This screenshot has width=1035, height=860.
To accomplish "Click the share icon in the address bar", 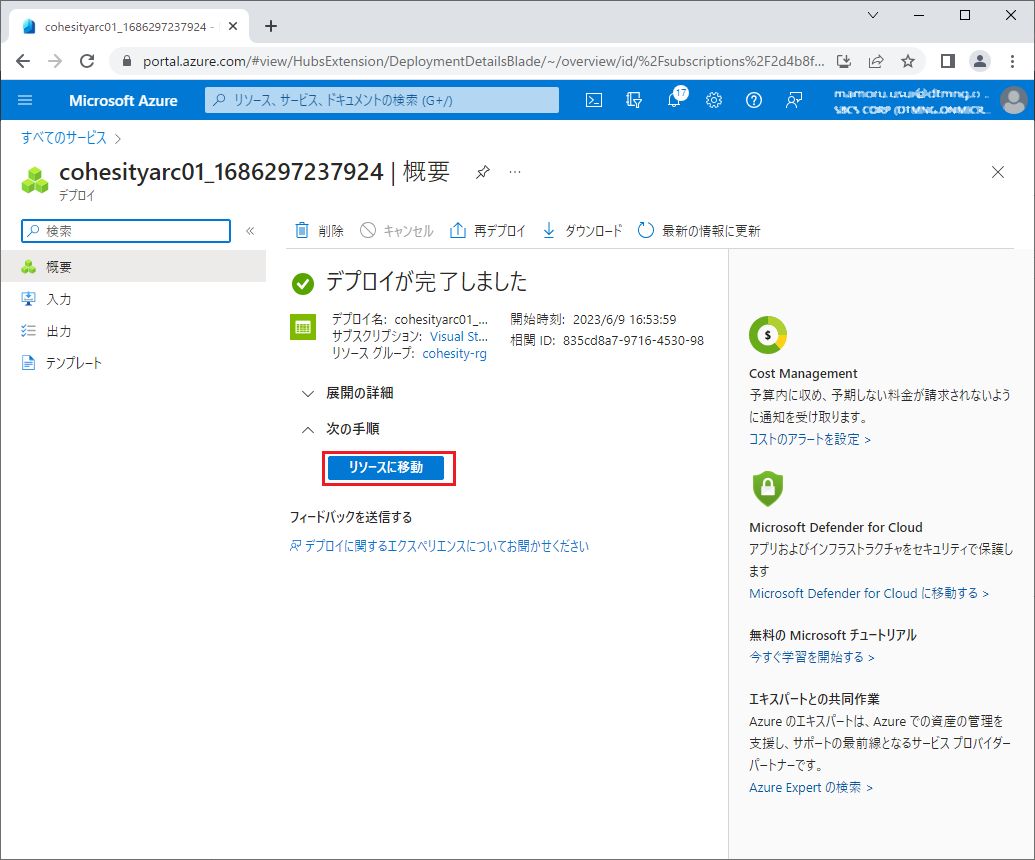I will tap(876, 61).
